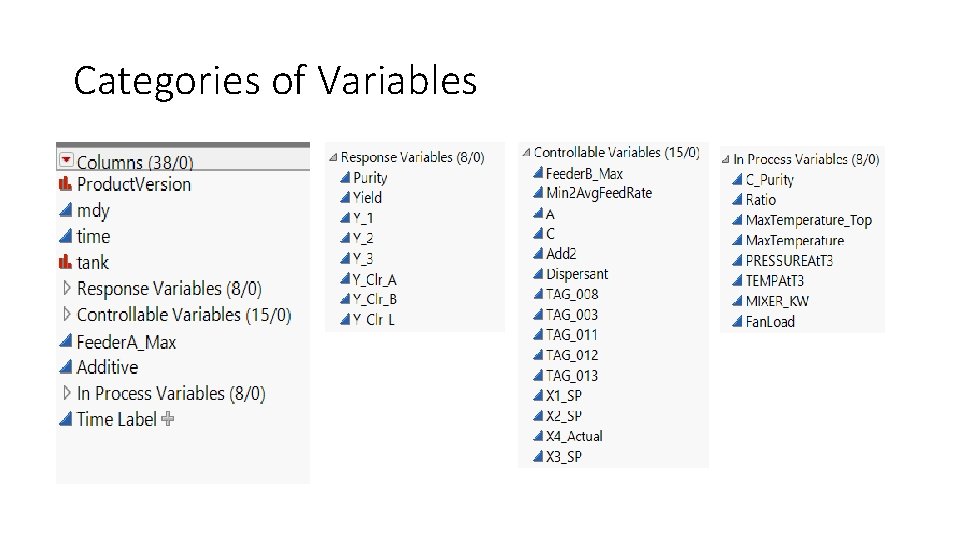The image size is (960, 540).
Task: Select the MIXER_KW column
Action: tap(777, 301)
